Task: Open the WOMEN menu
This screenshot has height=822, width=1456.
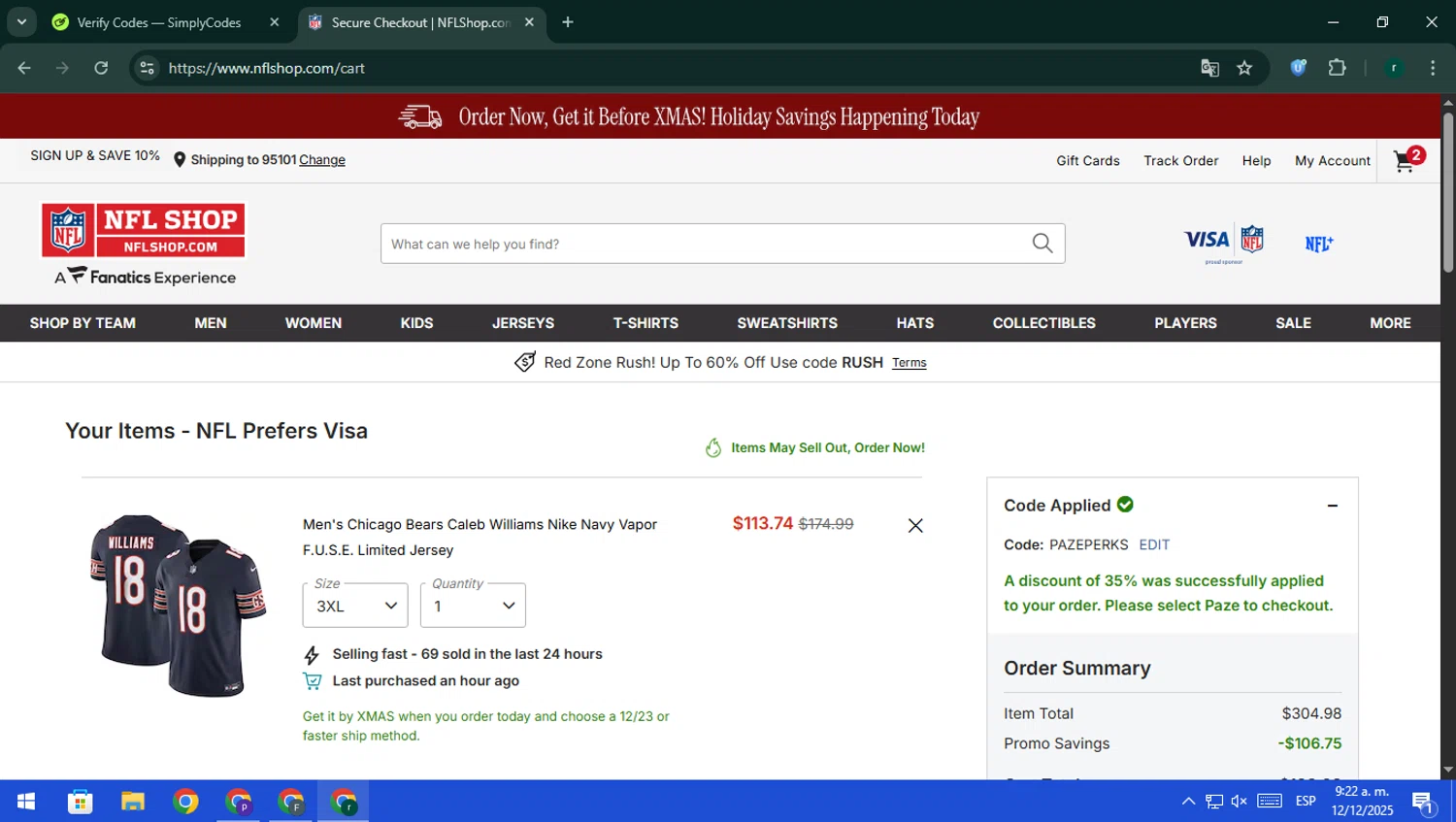Action: pos(314,323)
